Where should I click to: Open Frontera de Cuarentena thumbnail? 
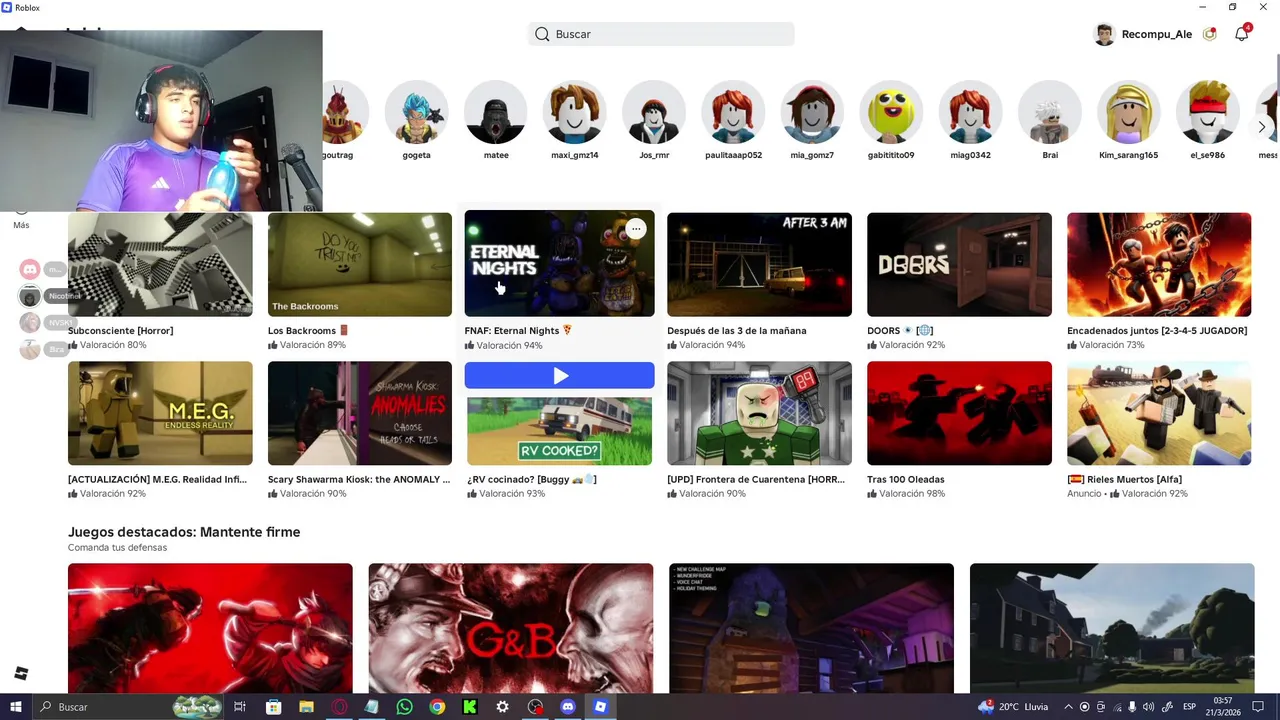(760, 413)
